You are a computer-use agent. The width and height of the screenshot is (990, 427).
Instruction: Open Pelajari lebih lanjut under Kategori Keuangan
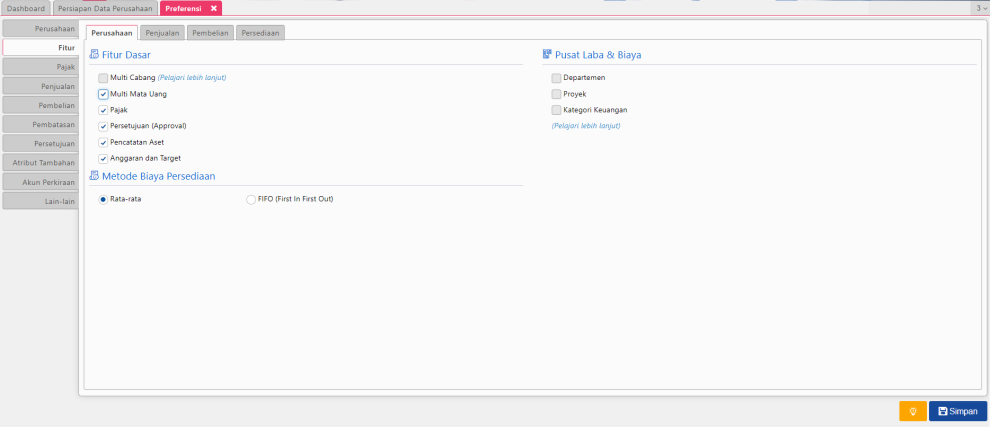click(x=585, y=126)
